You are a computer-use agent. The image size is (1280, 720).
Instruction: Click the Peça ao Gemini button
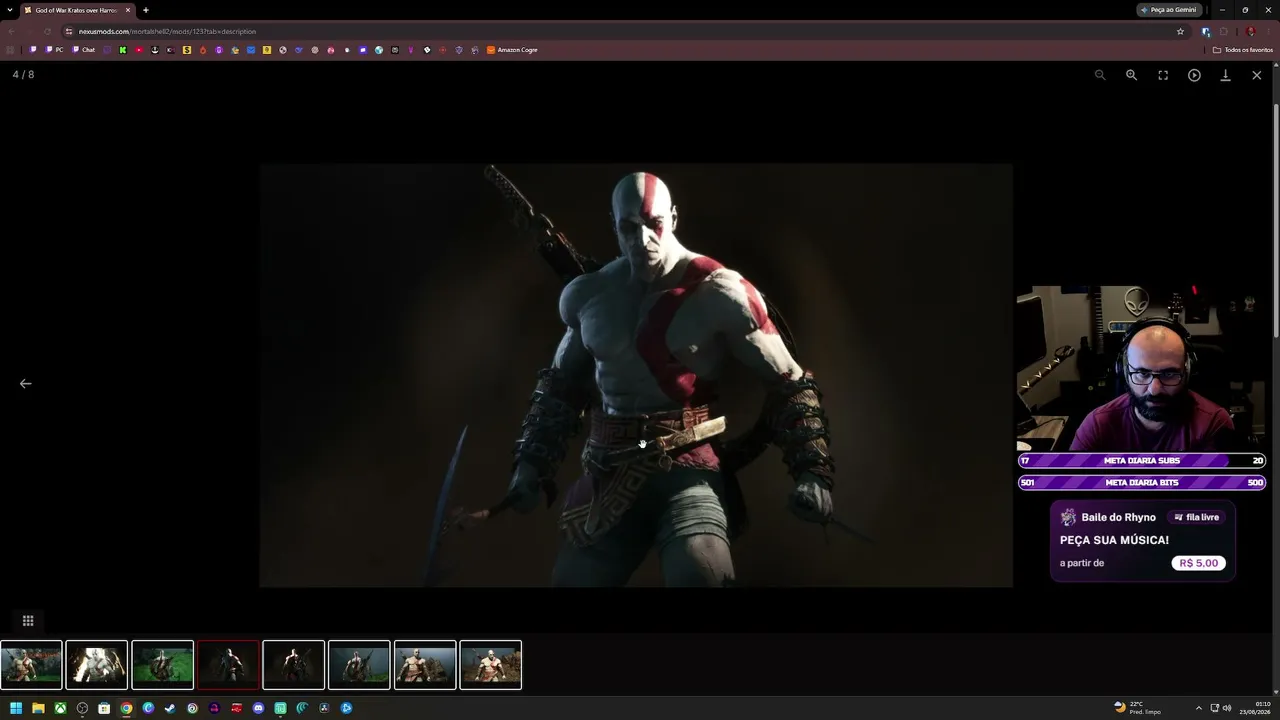point(1169,10)
